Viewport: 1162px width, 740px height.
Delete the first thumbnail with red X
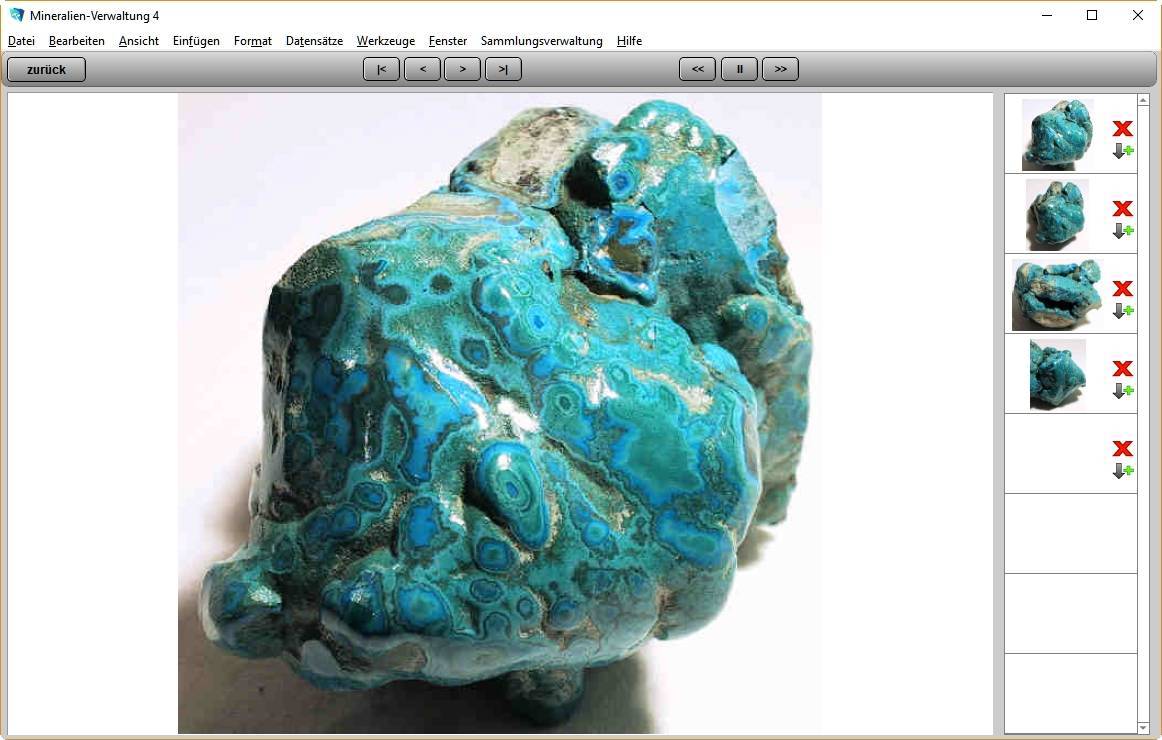[x=1122, y=128]
